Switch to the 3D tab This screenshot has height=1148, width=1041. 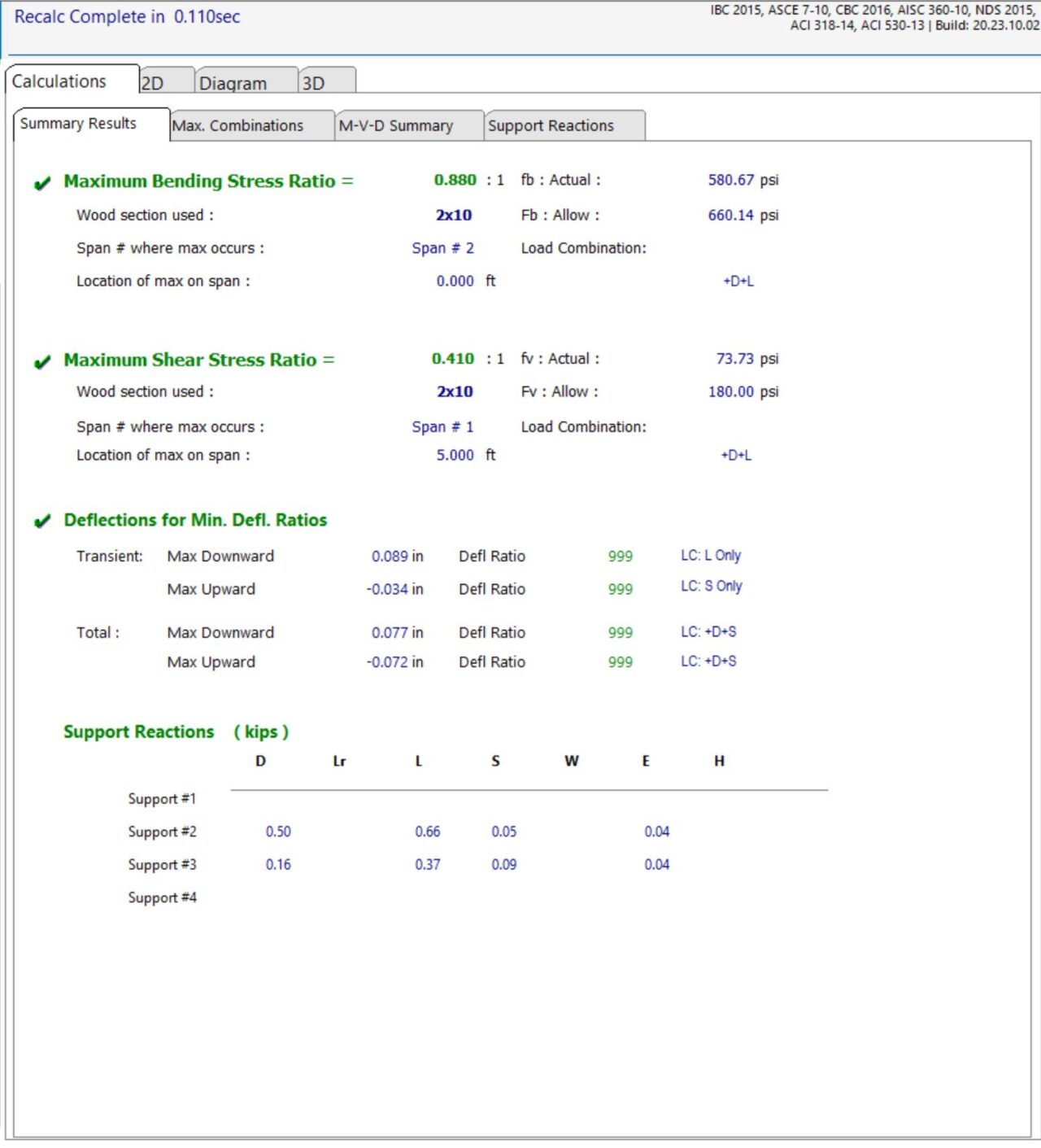tap(315, 82)
